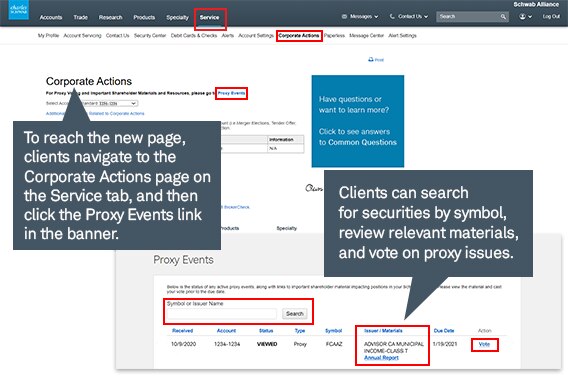Screen dimensions: 568x382
Task: Open Contact Us in the Service submenu
Action: tap(117, 35)
